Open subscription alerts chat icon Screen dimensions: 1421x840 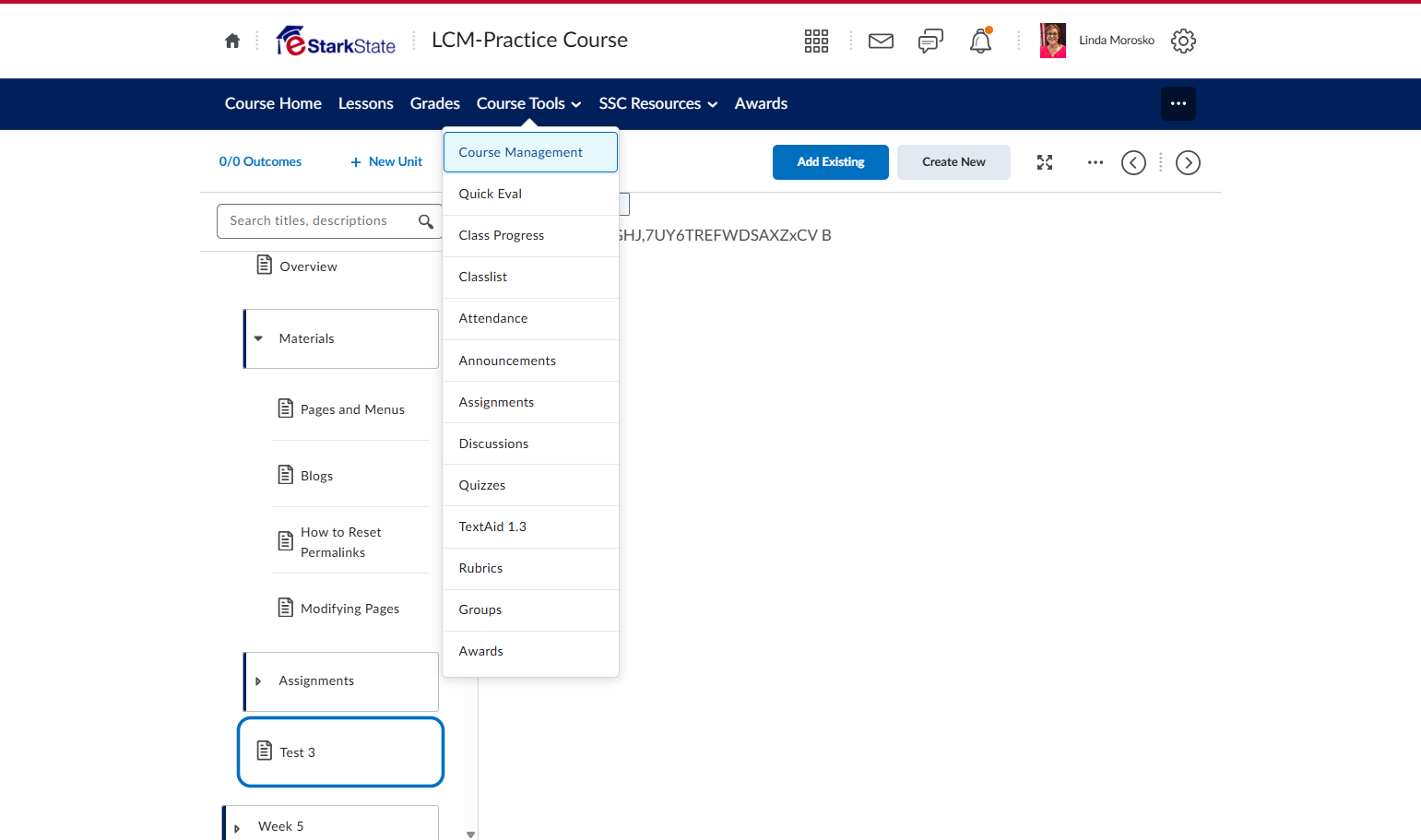click(930, 41)
